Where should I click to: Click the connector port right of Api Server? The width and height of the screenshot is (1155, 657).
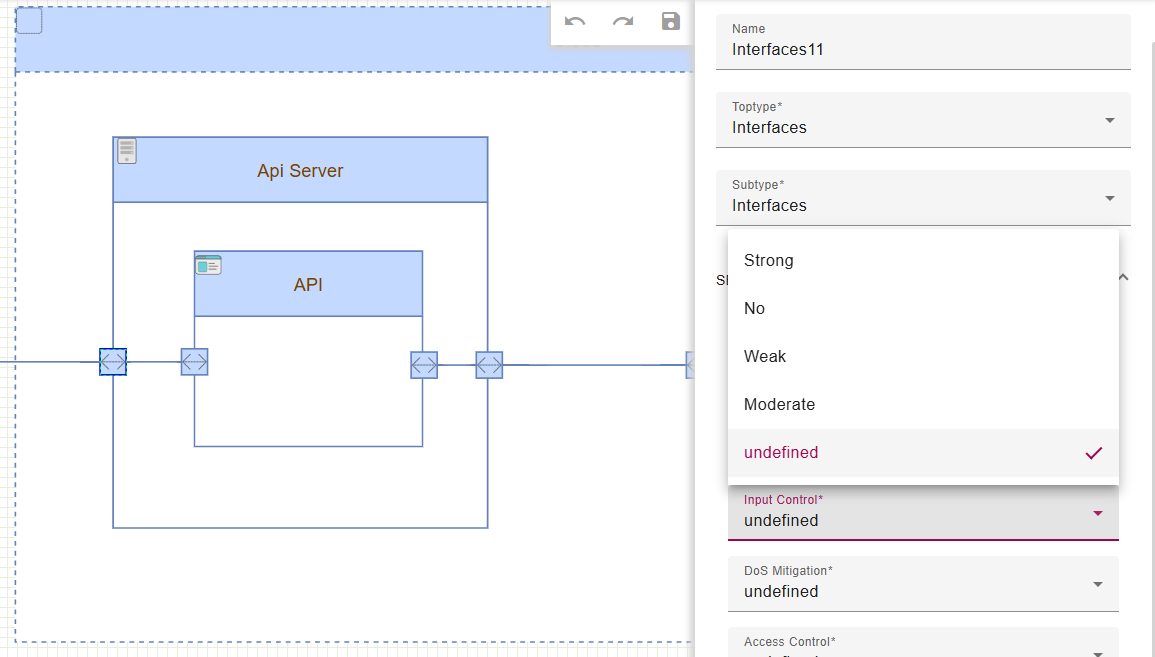tap(488, 365)
